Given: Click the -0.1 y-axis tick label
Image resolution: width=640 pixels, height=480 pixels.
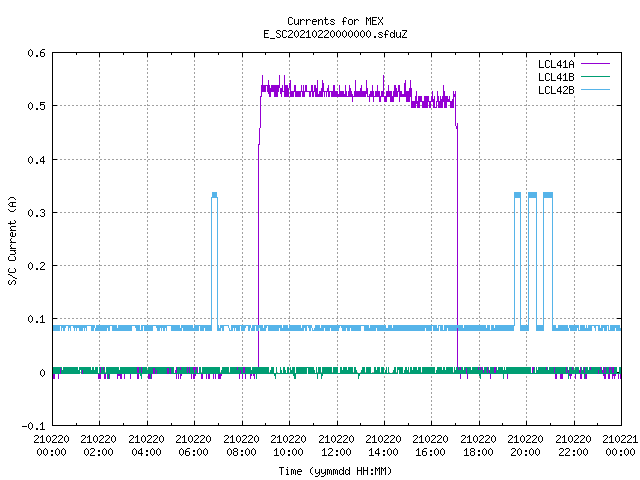Looking at the screenshot, I should point(33,426).
